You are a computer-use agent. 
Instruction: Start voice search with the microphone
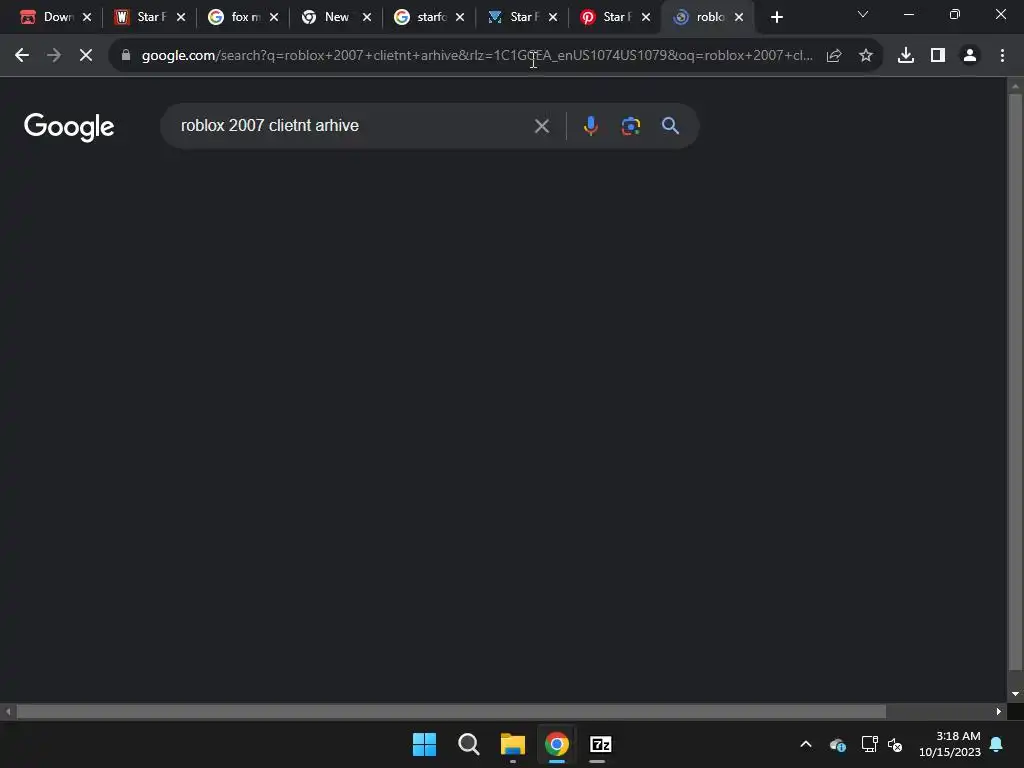point(590,125)
